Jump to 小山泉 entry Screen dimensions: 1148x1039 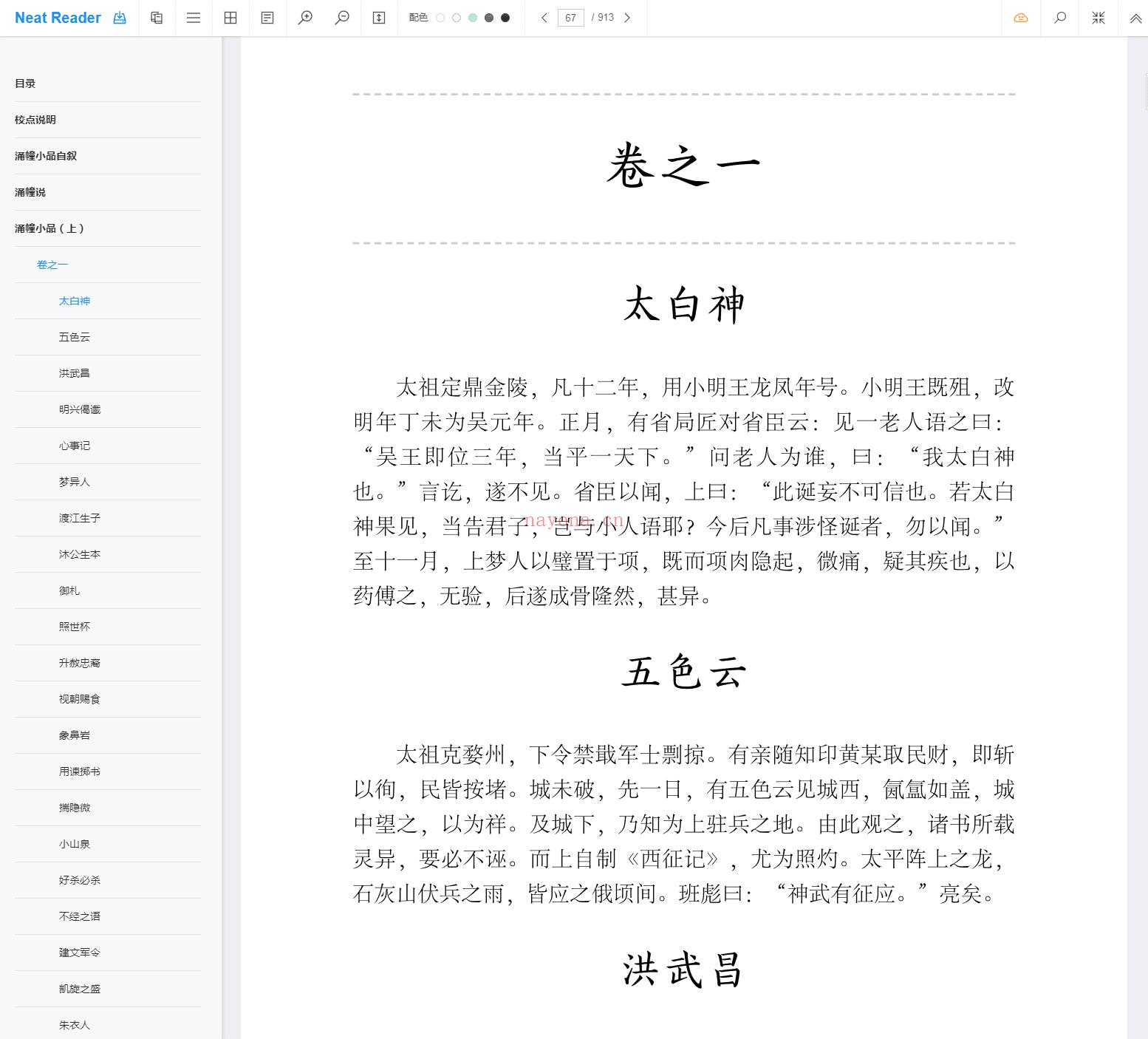pos(75,844)
